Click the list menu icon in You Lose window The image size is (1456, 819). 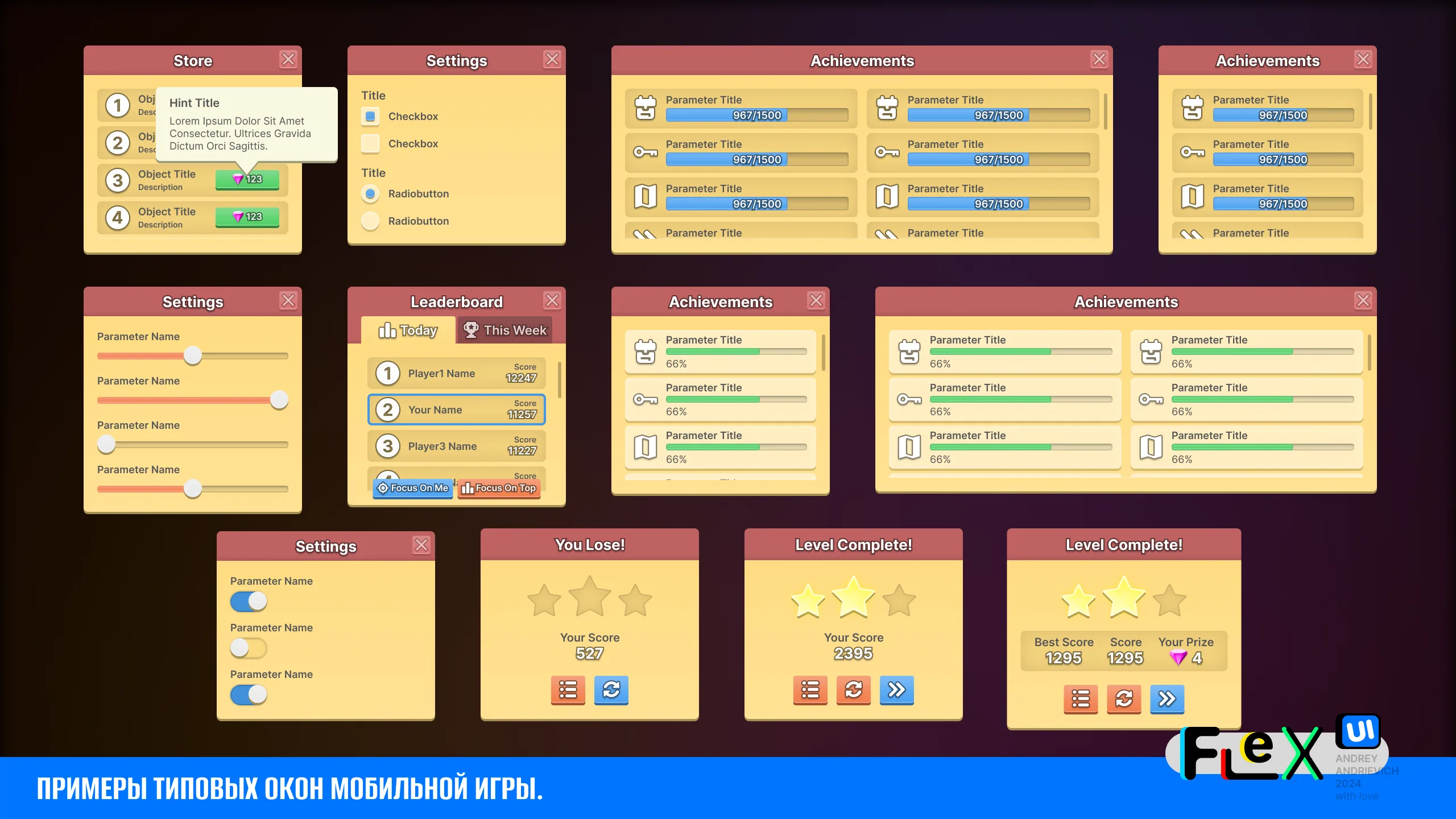coord(568,689)
